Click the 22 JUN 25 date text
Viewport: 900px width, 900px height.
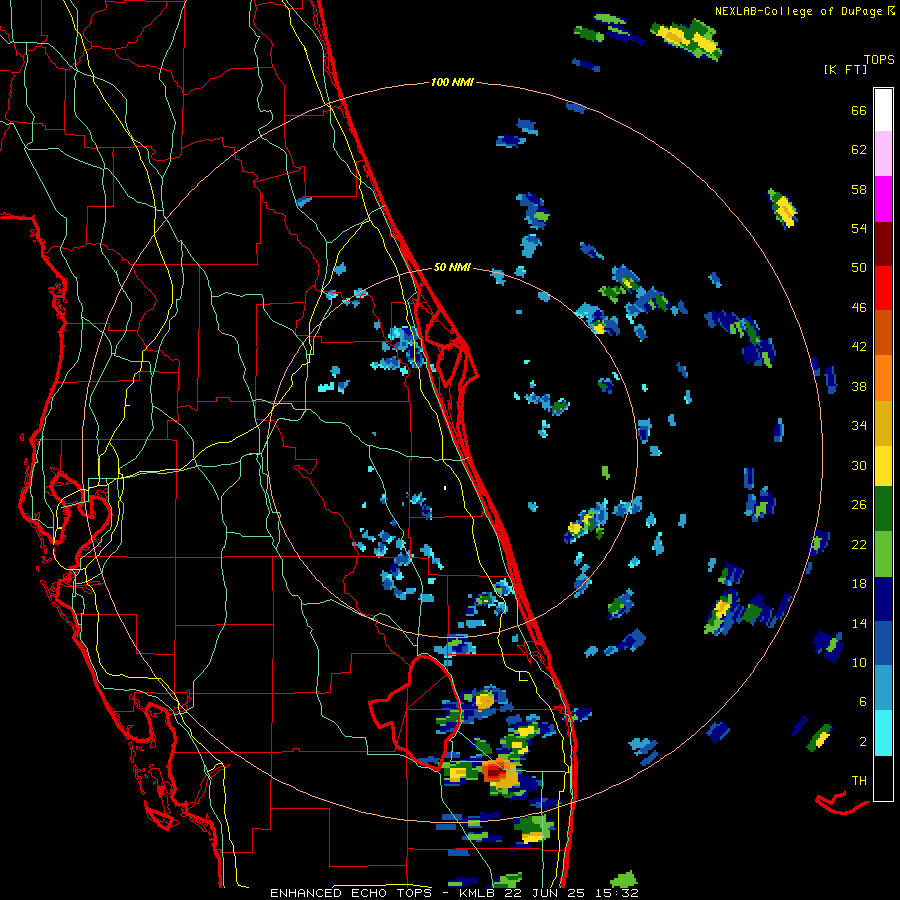click(x=546, y=893)
